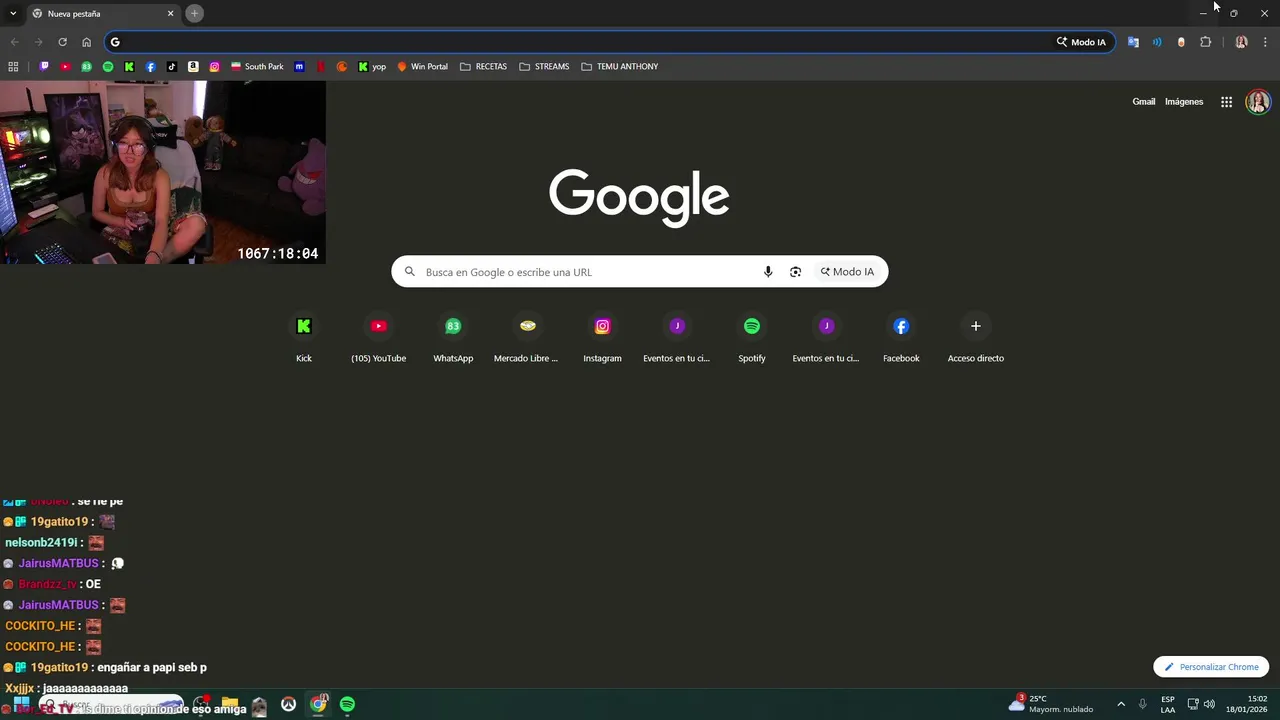
Task: Expand the STREAMS bookmark folder
Action: (544, 67)
